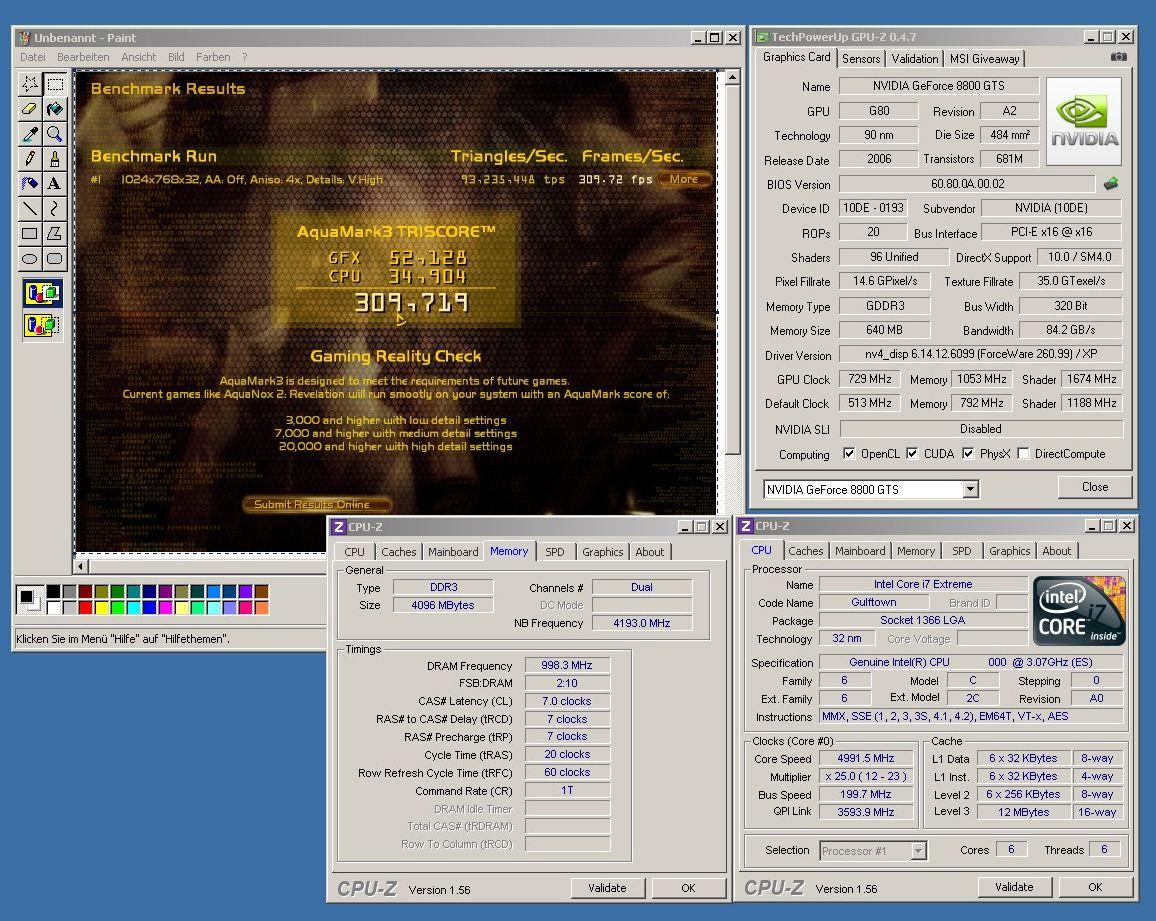Pick the yellow color swatch in Paint palette
This screenshot has height=921, width=1156.
pyautogui.click(x=102, y=608)
